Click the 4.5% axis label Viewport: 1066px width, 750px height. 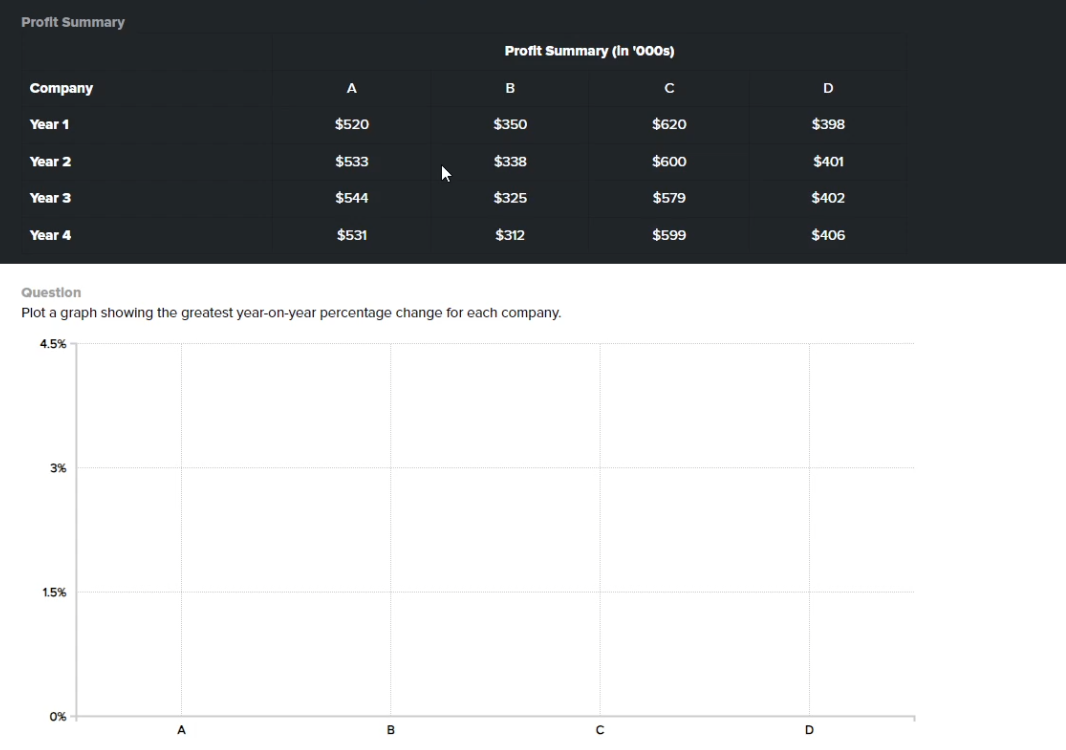[x=54, y=343]
